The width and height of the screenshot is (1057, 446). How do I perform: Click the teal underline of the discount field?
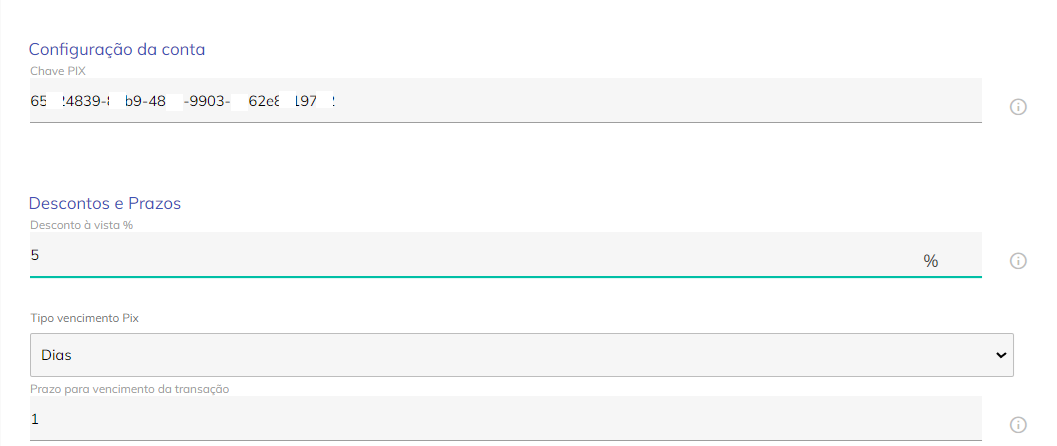click(x=506, y=276)
